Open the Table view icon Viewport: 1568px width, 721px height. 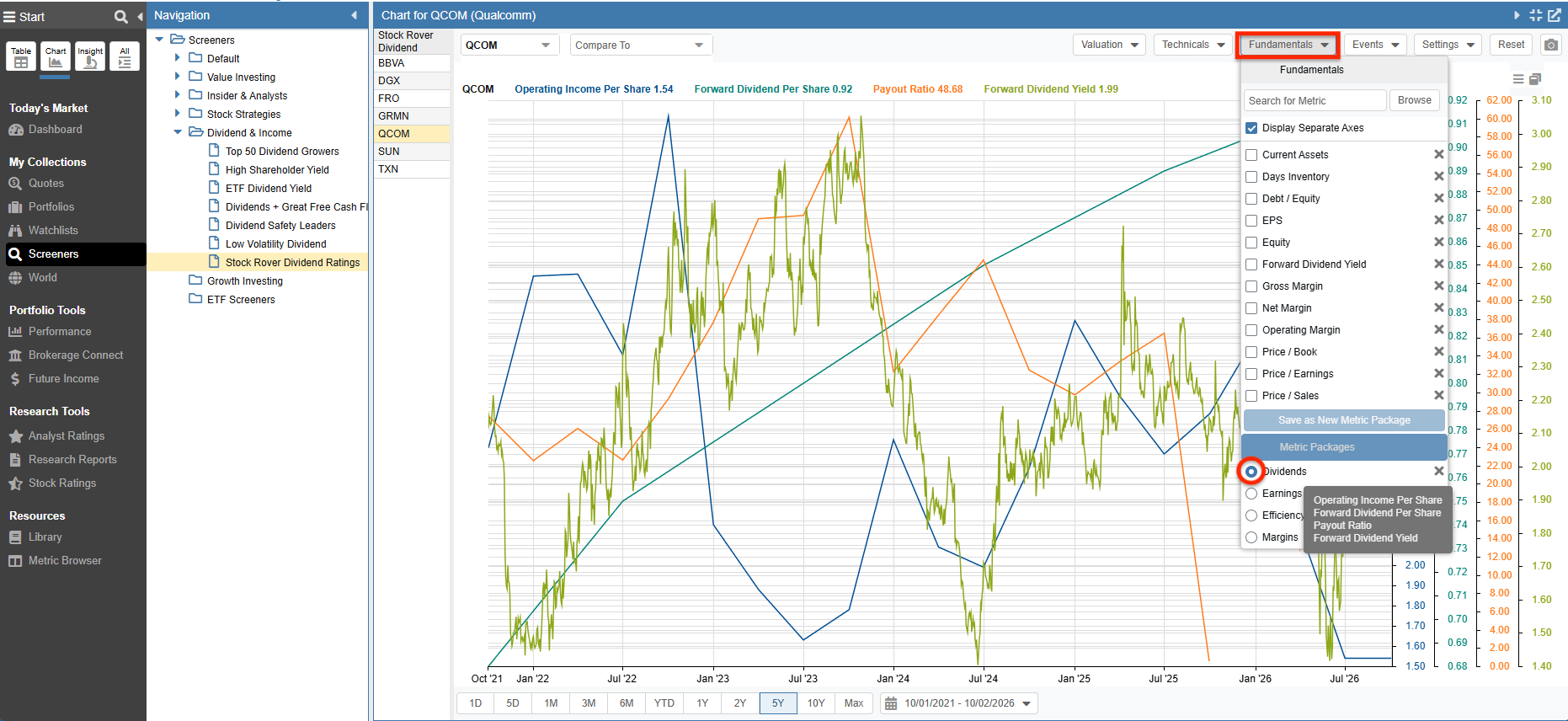click(21, 56)
